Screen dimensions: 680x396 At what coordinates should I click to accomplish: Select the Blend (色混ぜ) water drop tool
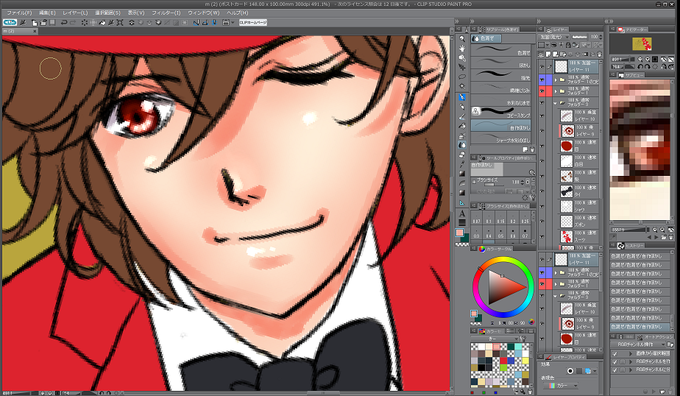click(462, 145)
